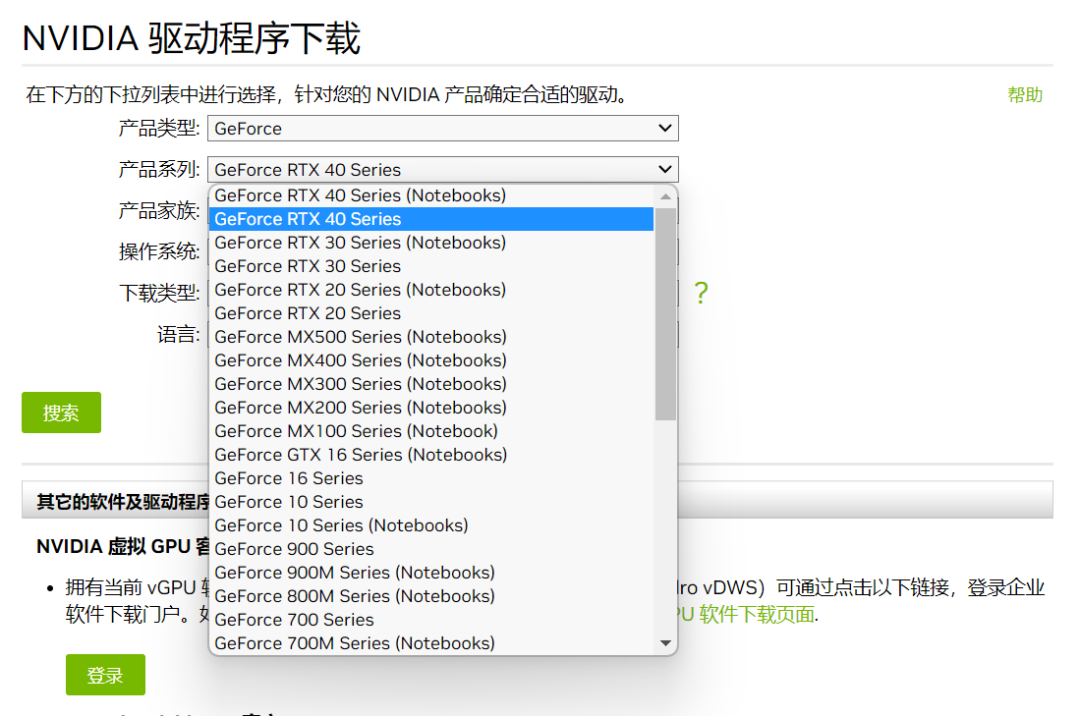Screen dimensions: 1080x716
Task: Collapse the 产品系列 dropdown showing GeForce RTX 40 Series
Action: click(443, 169)
